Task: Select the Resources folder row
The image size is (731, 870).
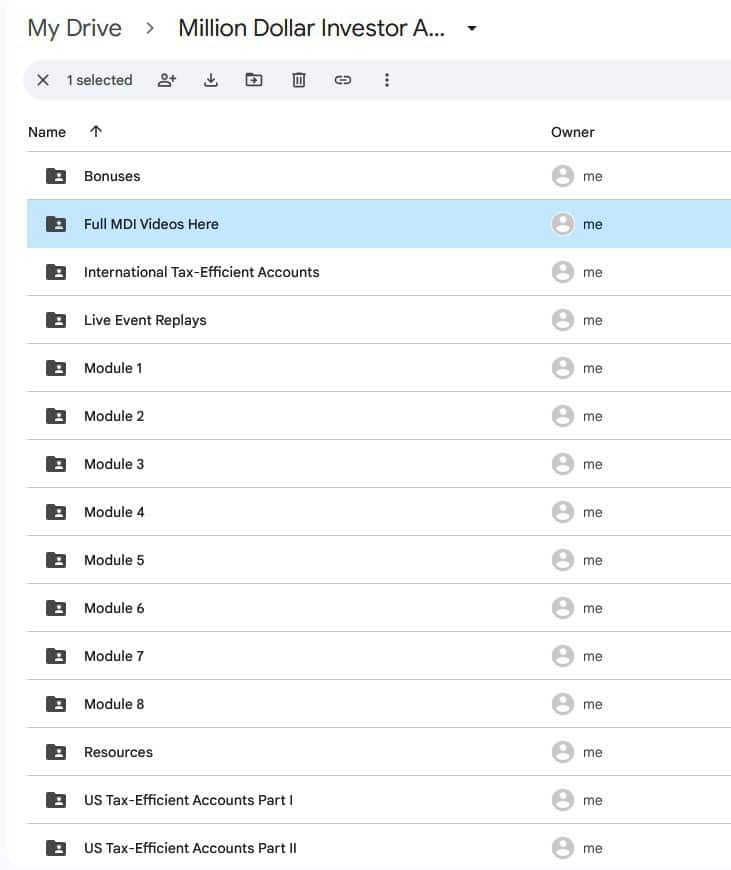Action: [x=118, y=752]
